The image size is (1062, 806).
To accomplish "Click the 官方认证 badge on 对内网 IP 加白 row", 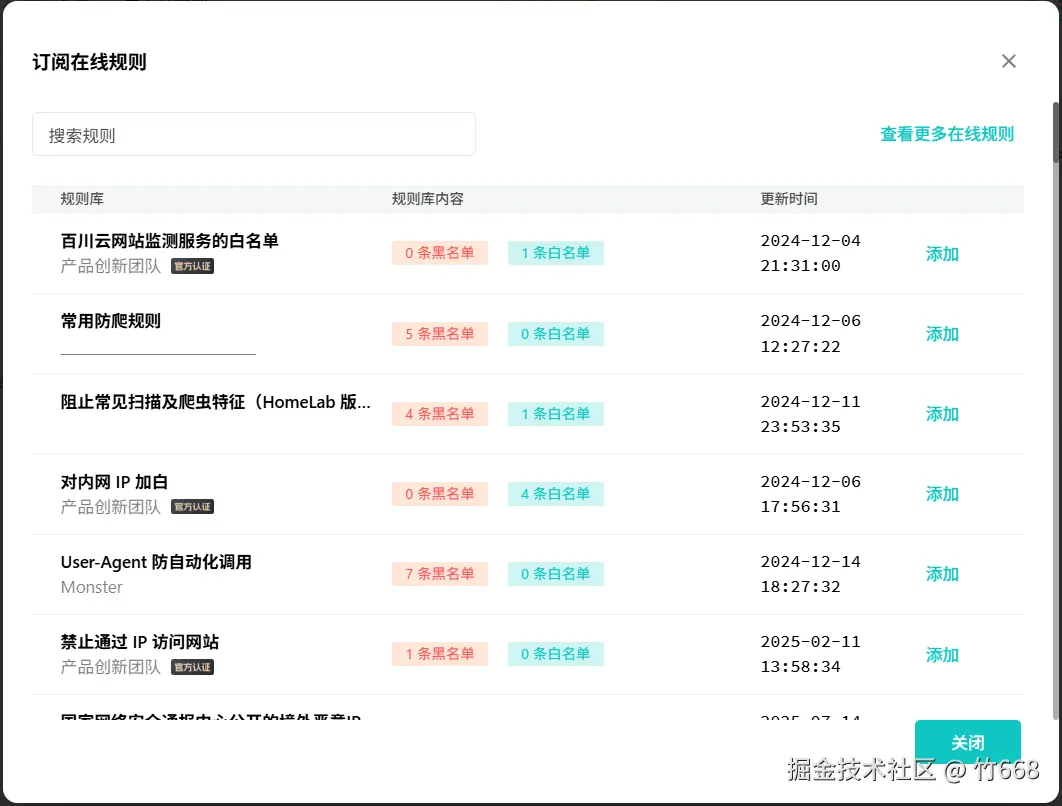I will 192,506.
